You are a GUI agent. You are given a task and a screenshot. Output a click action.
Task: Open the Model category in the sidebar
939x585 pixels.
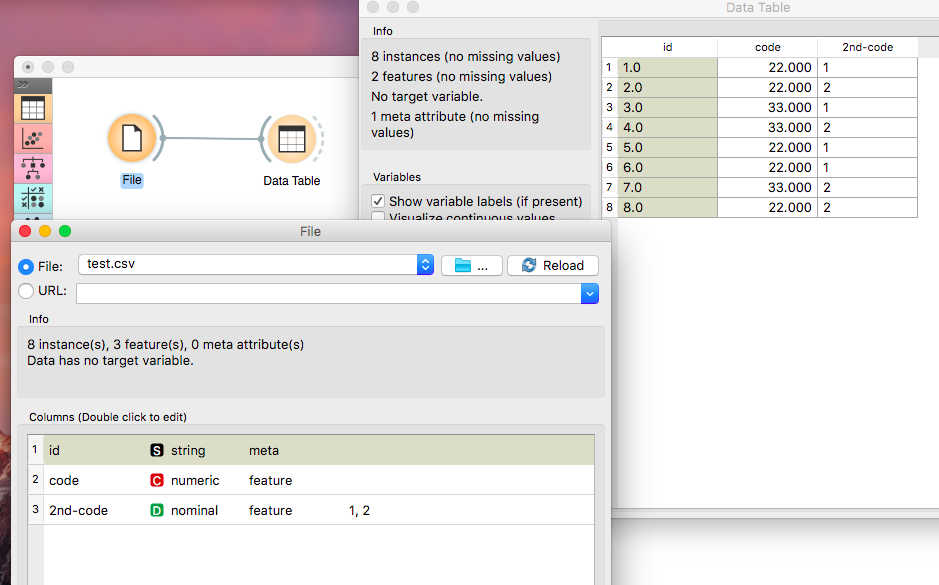click(x=32, y=168)
